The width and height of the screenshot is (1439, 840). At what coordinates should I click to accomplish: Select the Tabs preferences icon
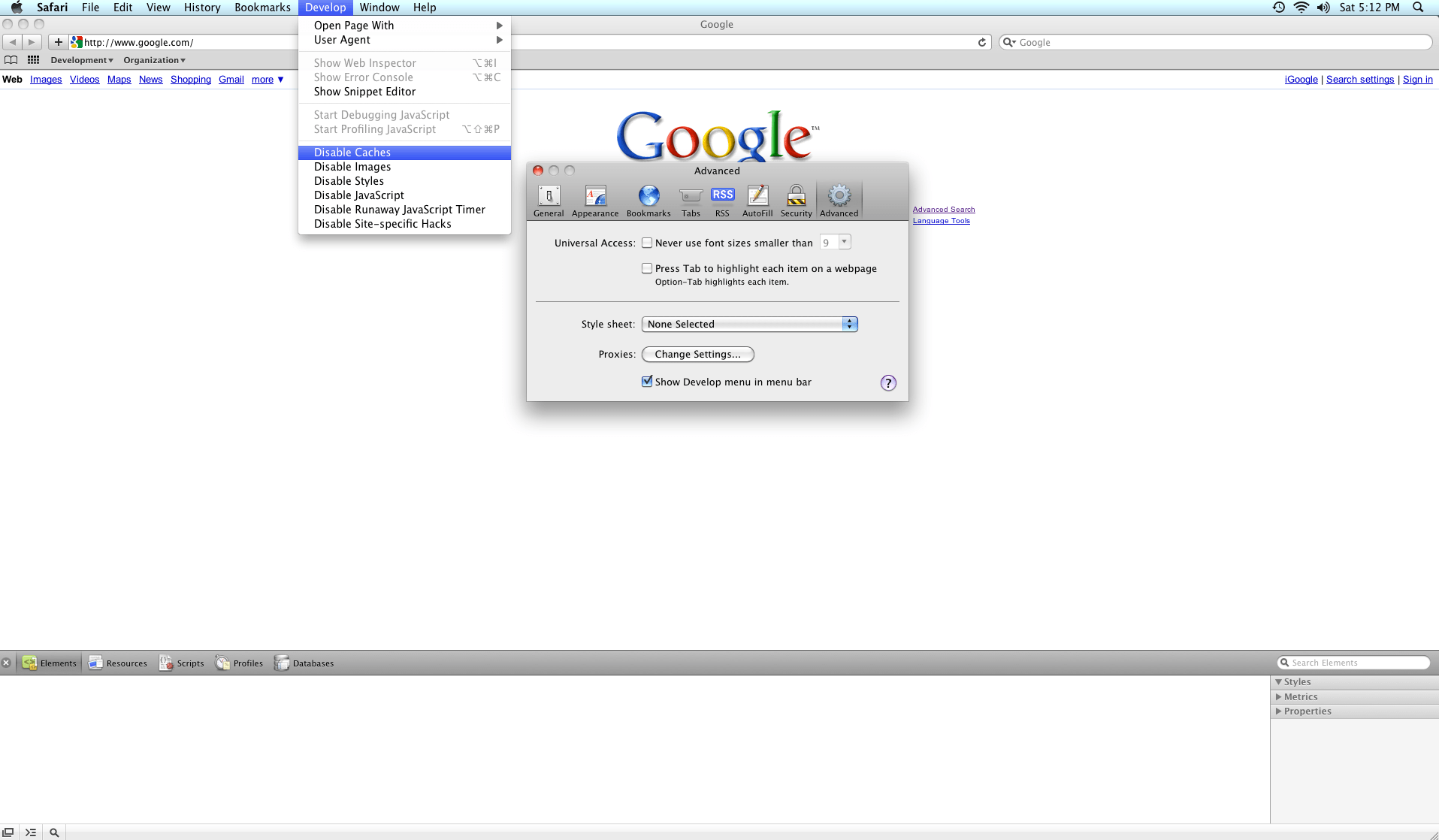point(690,199)
